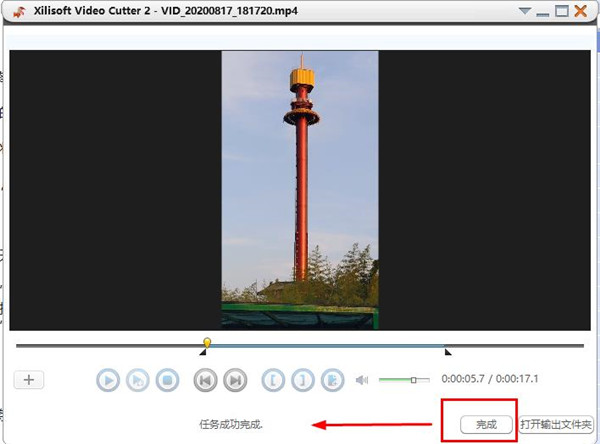Close the Xilisoft Video Cutter window
600x444 pixels.
pyautogui.click(x=580, y=11)
